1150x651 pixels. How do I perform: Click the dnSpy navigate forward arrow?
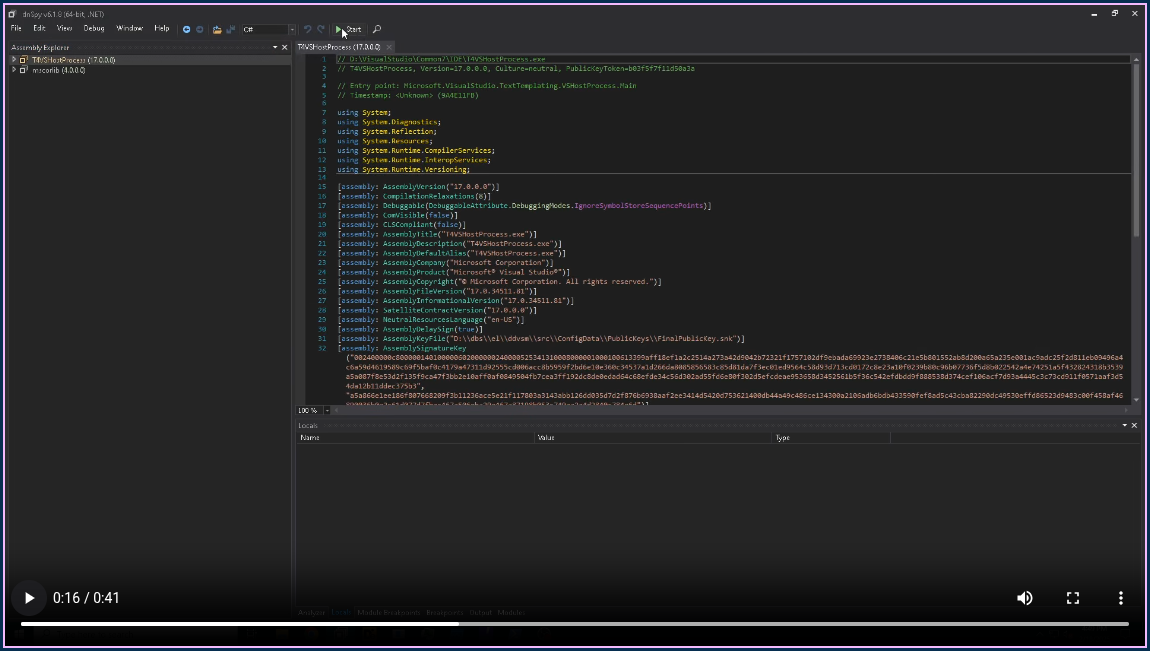(199, 29)
